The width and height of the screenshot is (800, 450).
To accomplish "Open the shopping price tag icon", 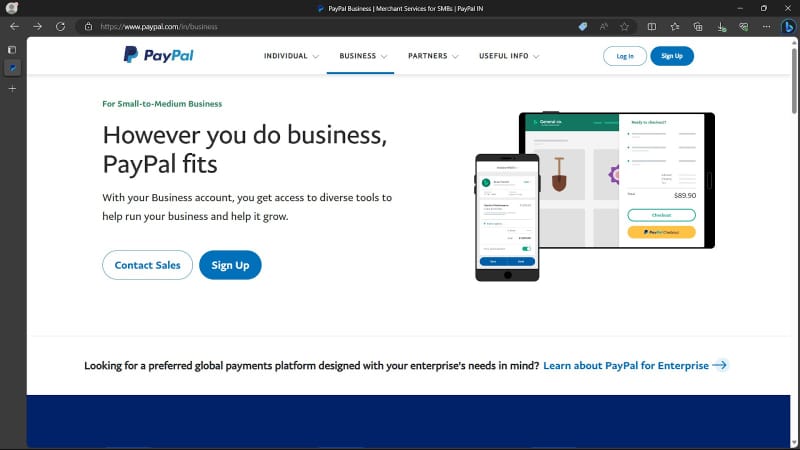I will click(x=583, y=27).
